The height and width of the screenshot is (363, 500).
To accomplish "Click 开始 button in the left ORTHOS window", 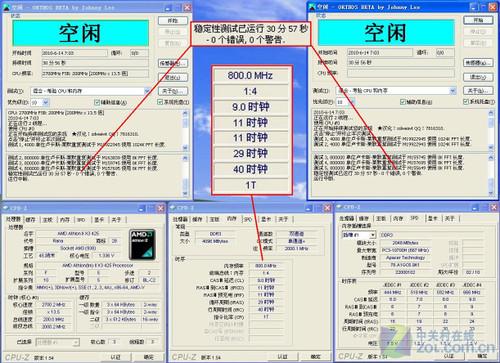I will pyautogui.click(x=173, y=21).
